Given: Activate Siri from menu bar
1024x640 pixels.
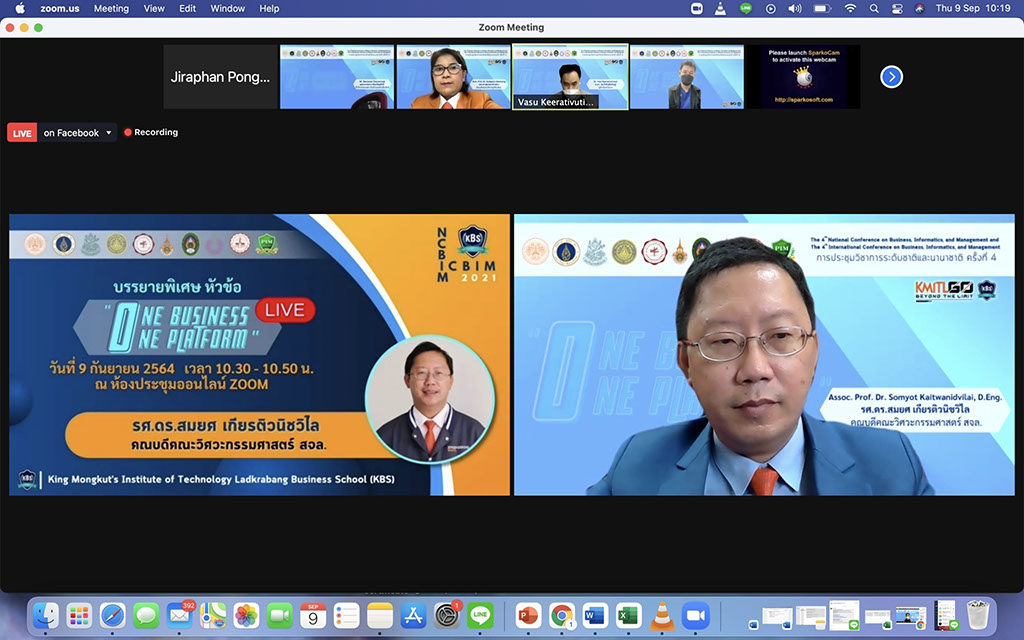Looking at the screenshot, I should coord(920,8).
